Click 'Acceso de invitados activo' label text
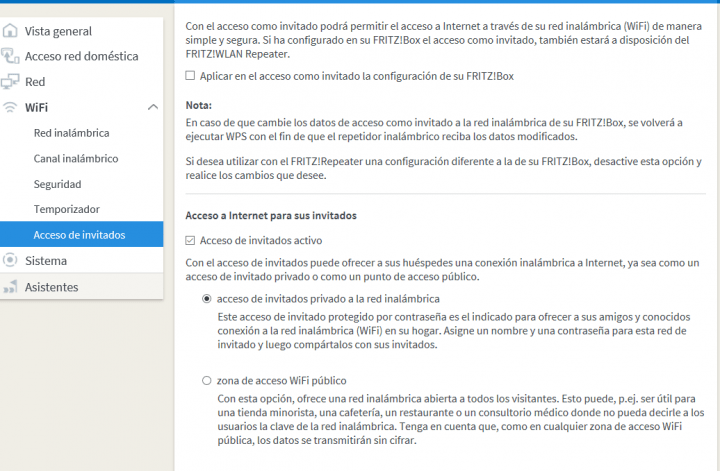 tap(261, 241)
